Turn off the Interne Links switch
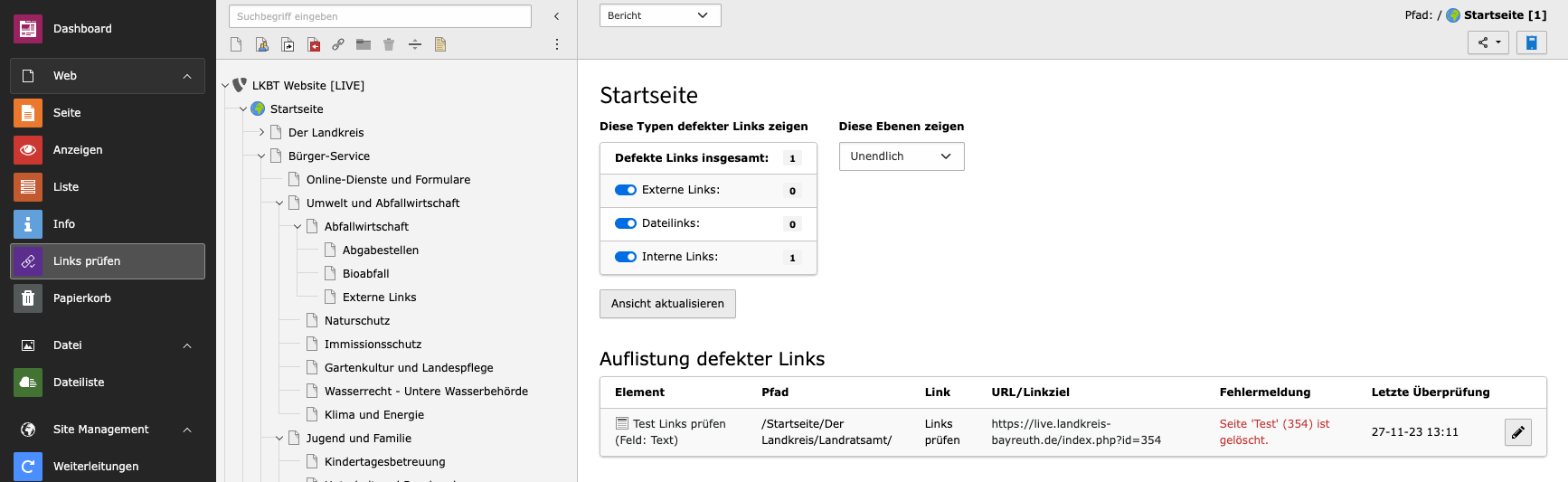 625,257
